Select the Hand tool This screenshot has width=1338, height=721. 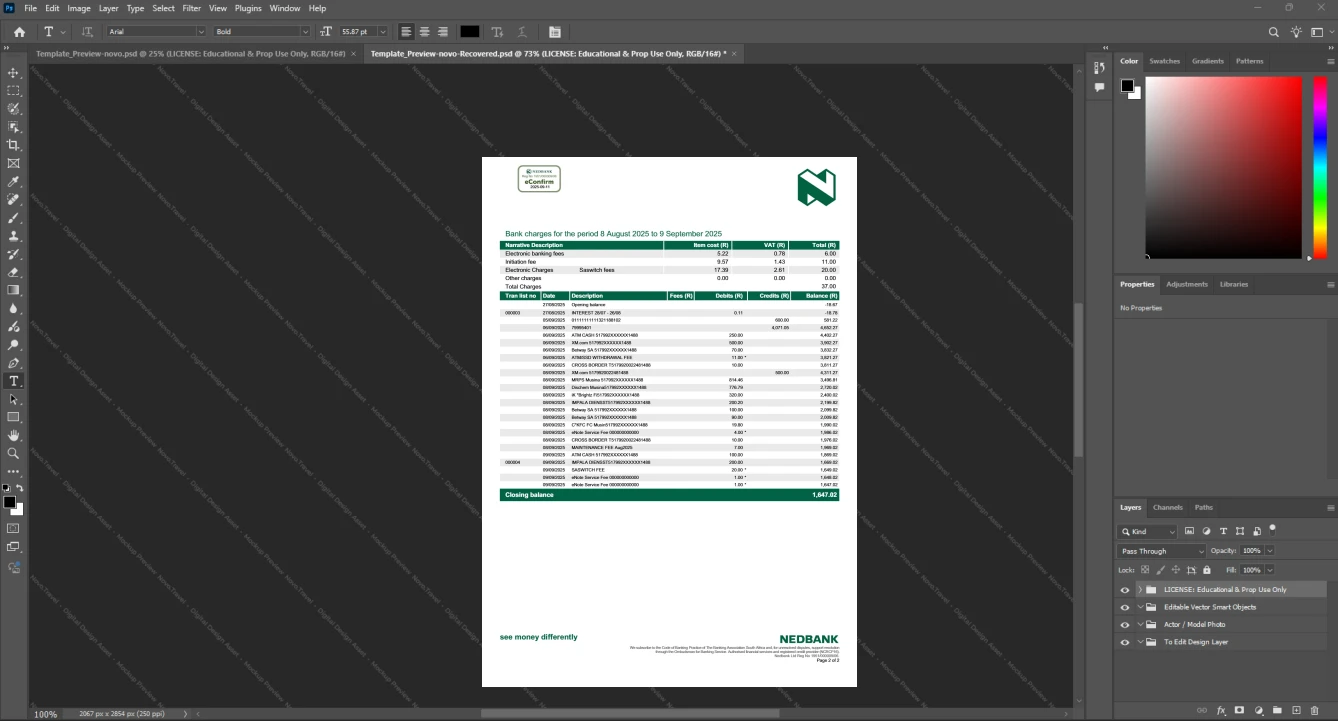click(x=14, y=435)
